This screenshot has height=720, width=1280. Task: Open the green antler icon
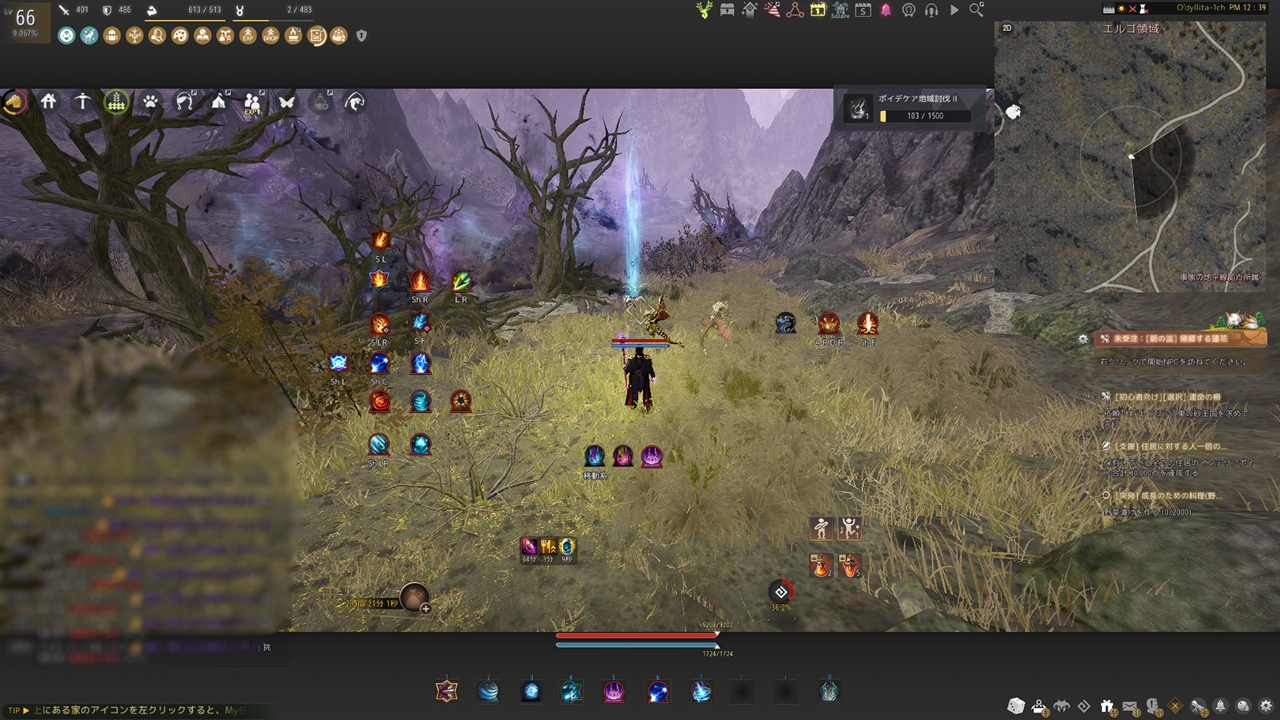click(x=705, y=10)
